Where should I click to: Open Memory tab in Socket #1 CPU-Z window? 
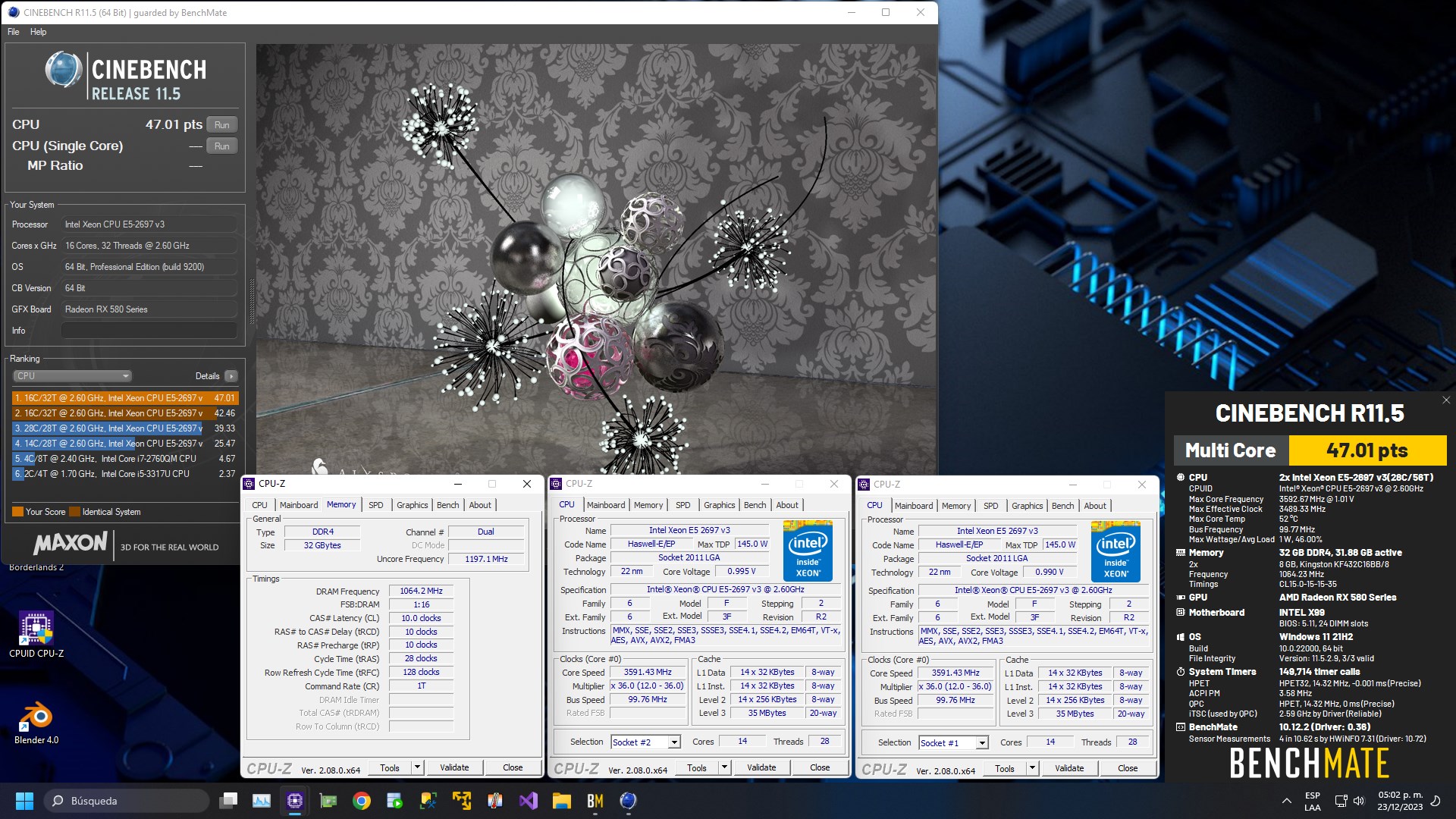956,506
